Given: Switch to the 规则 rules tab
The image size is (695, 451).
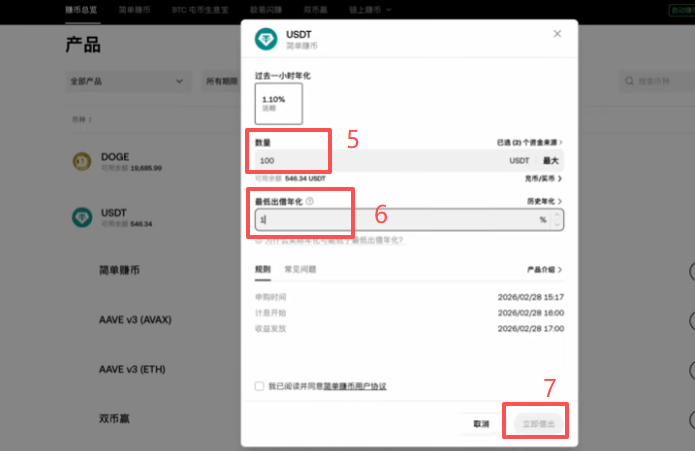Looking at the screenshot, I should [262, 269].
